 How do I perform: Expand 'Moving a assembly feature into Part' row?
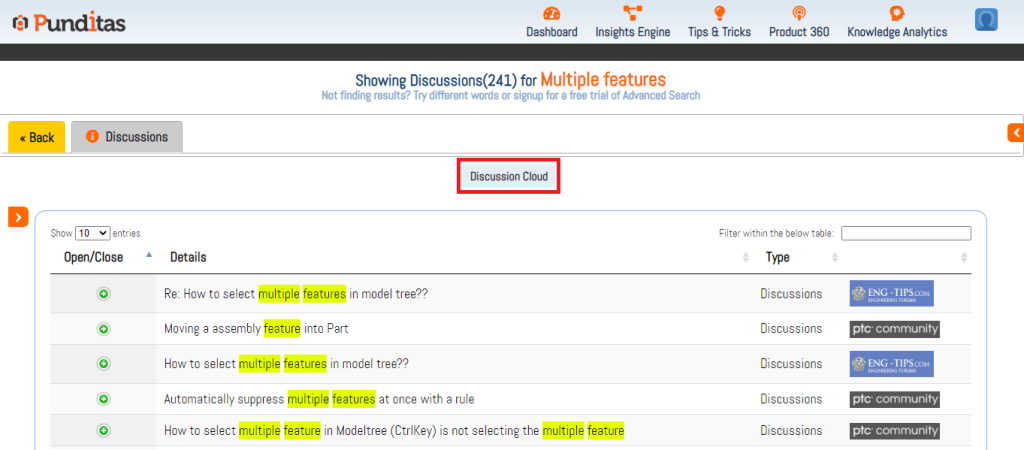pos(103,329)
